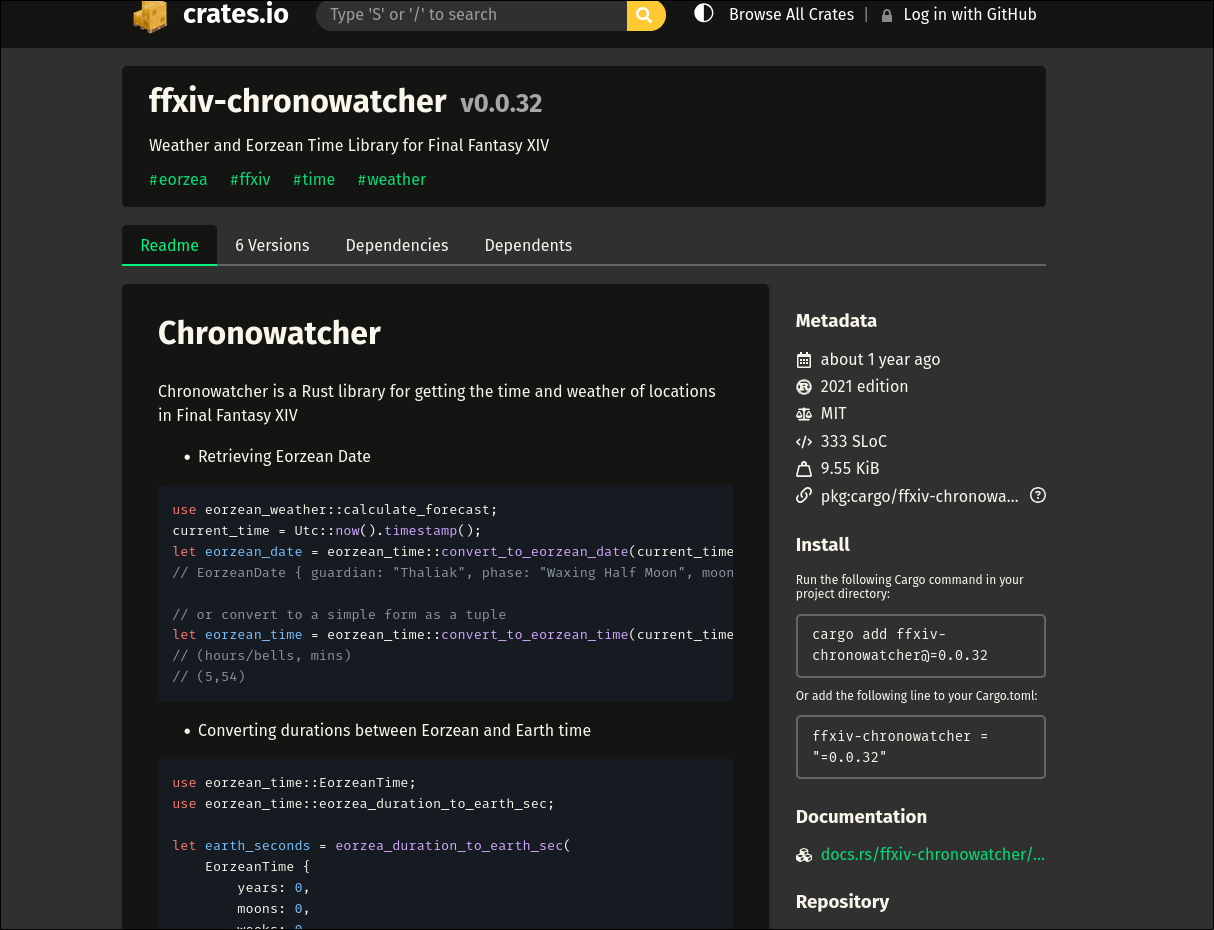Click the Rust edition icon beside '2021 edition'
The width and height of the screenshot is (1214, 930).
click(x=803, y=386)
